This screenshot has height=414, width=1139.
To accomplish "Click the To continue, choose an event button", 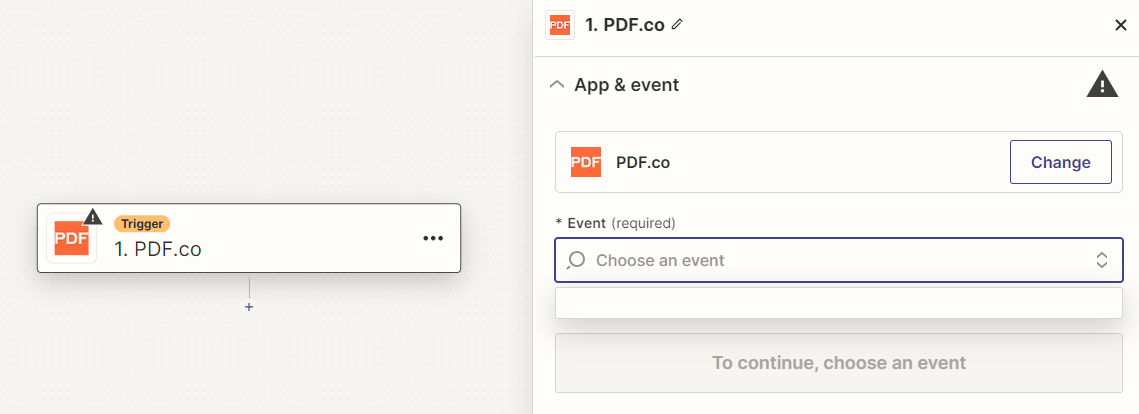I will click(x=838, y=363).
